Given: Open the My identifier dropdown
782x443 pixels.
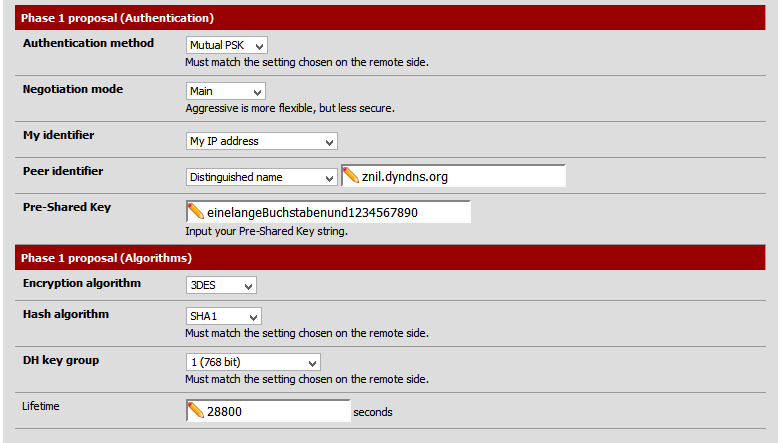Looking at the screenshot, I should pyautogui.click(x=262, y=141).
